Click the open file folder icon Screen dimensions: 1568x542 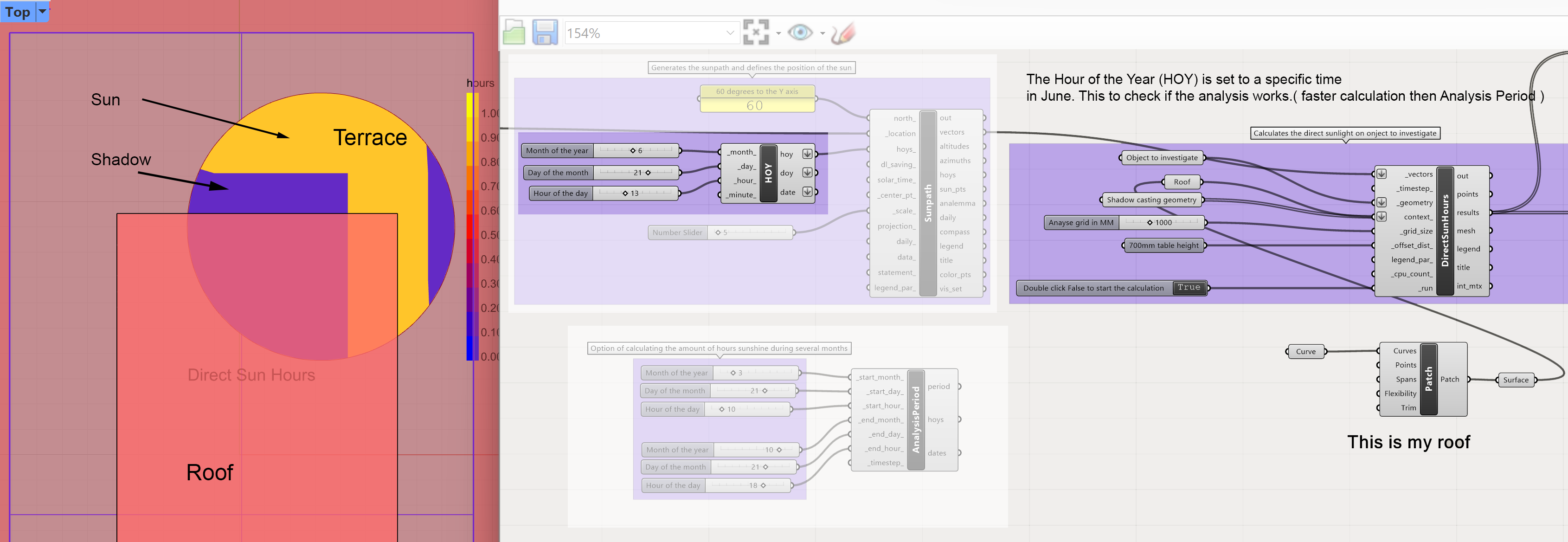(514, 32)
